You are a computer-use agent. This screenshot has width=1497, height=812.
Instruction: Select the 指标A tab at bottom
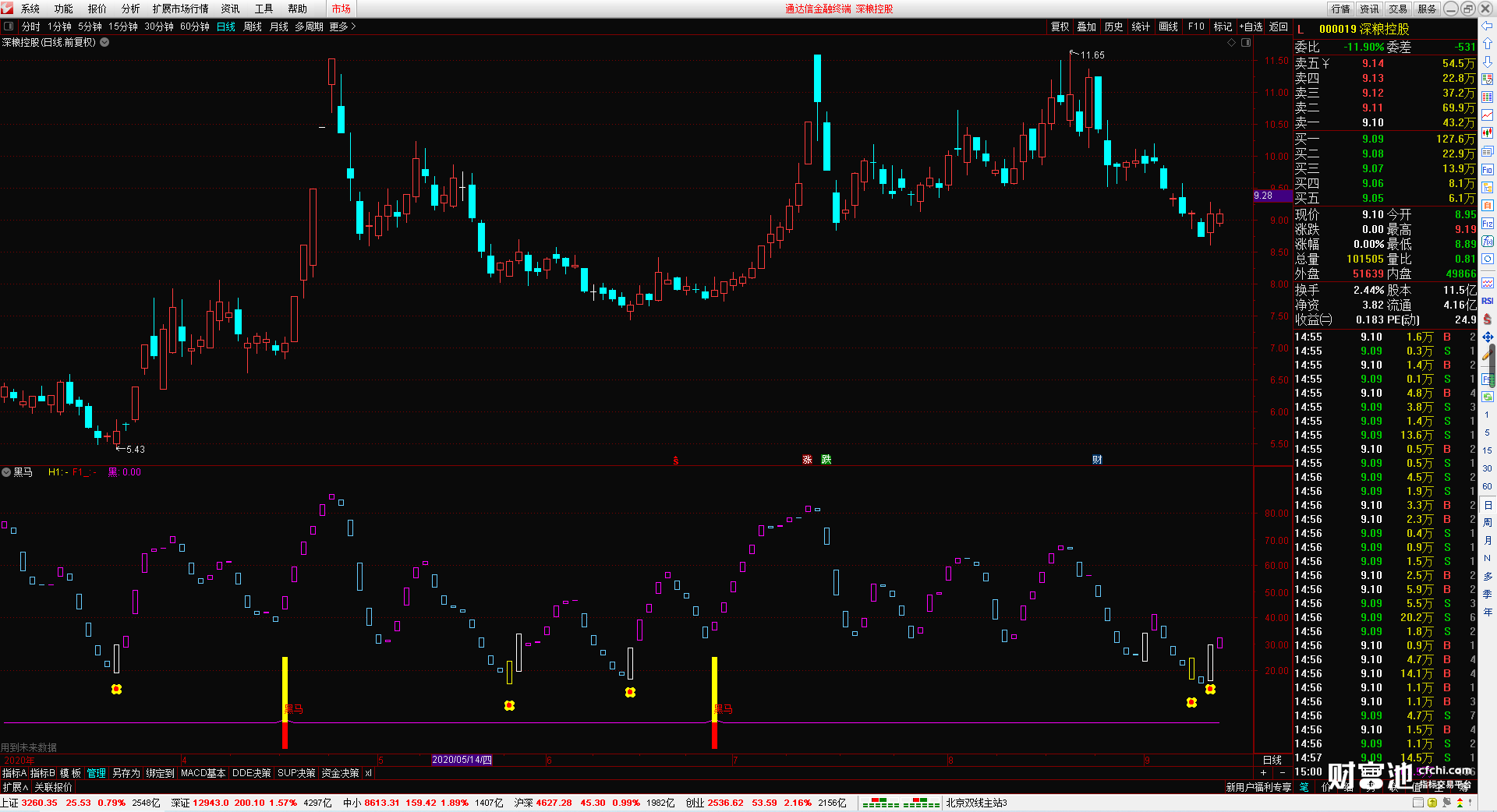[x=14, y=773]
